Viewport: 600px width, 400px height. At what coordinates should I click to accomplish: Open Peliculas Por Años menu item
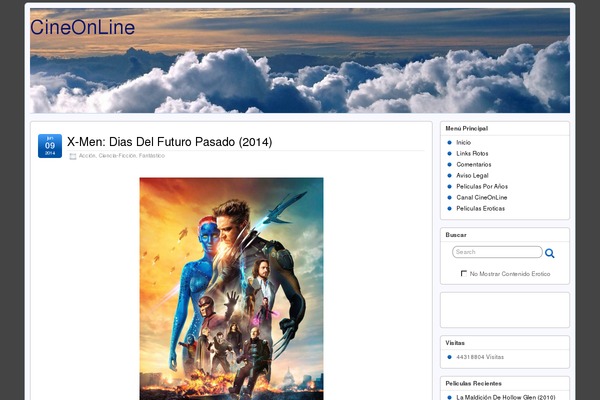[482, 186]
